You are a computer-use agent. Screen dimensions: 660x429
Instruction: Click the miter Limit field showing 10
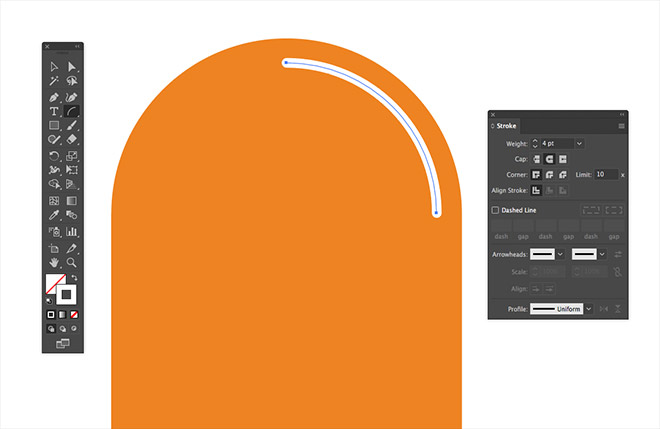606,174
